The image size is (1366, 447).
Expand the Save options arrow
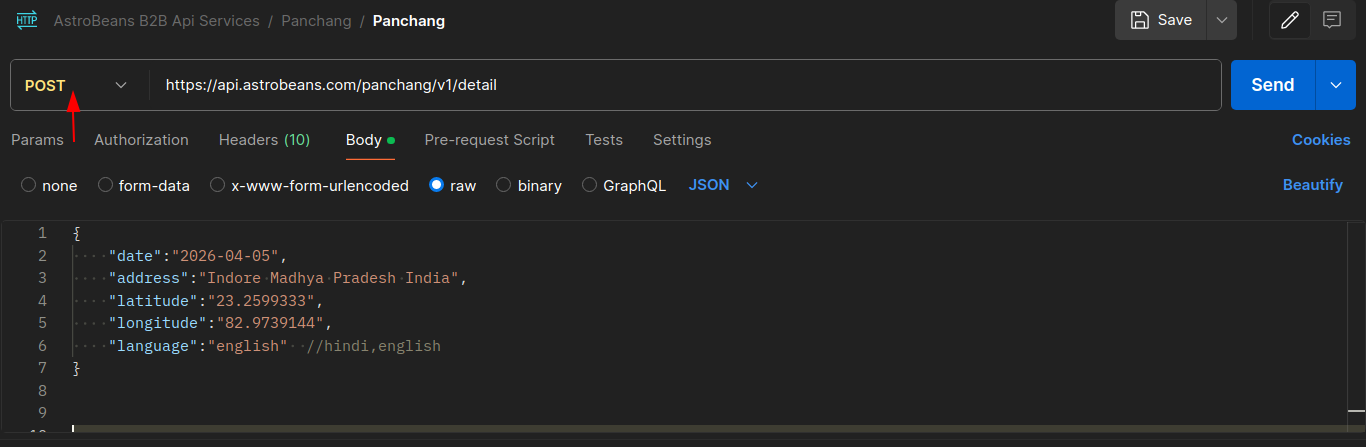[x=1221, y=20]
